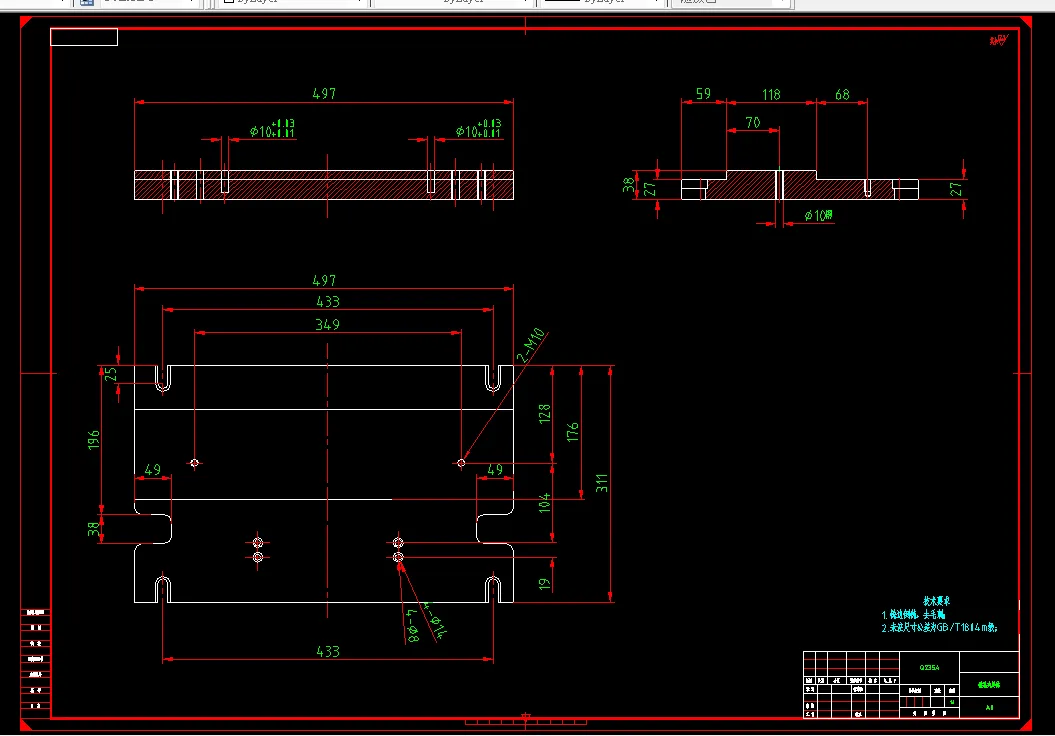Click the empty white rectangle in the frame's upper-left corner
Screen dimensions: 1055x736
pos(84,37)
